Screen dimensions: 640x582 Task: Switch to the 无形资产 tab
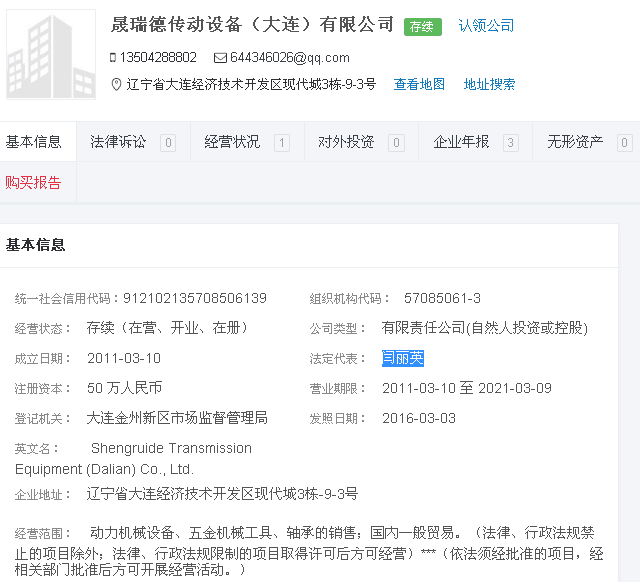click(575, 142)
